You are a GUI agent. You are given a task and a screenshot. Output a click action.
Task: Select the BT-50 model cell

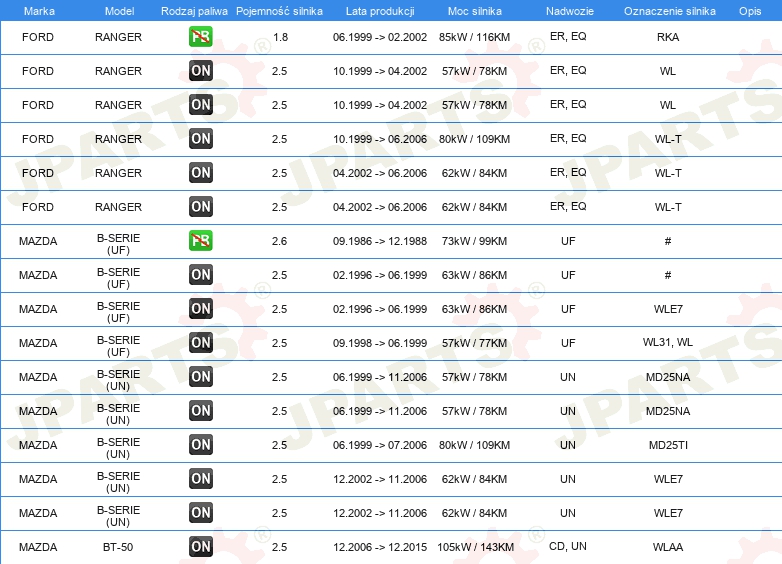pyautogui.click(x=118, y=547)
